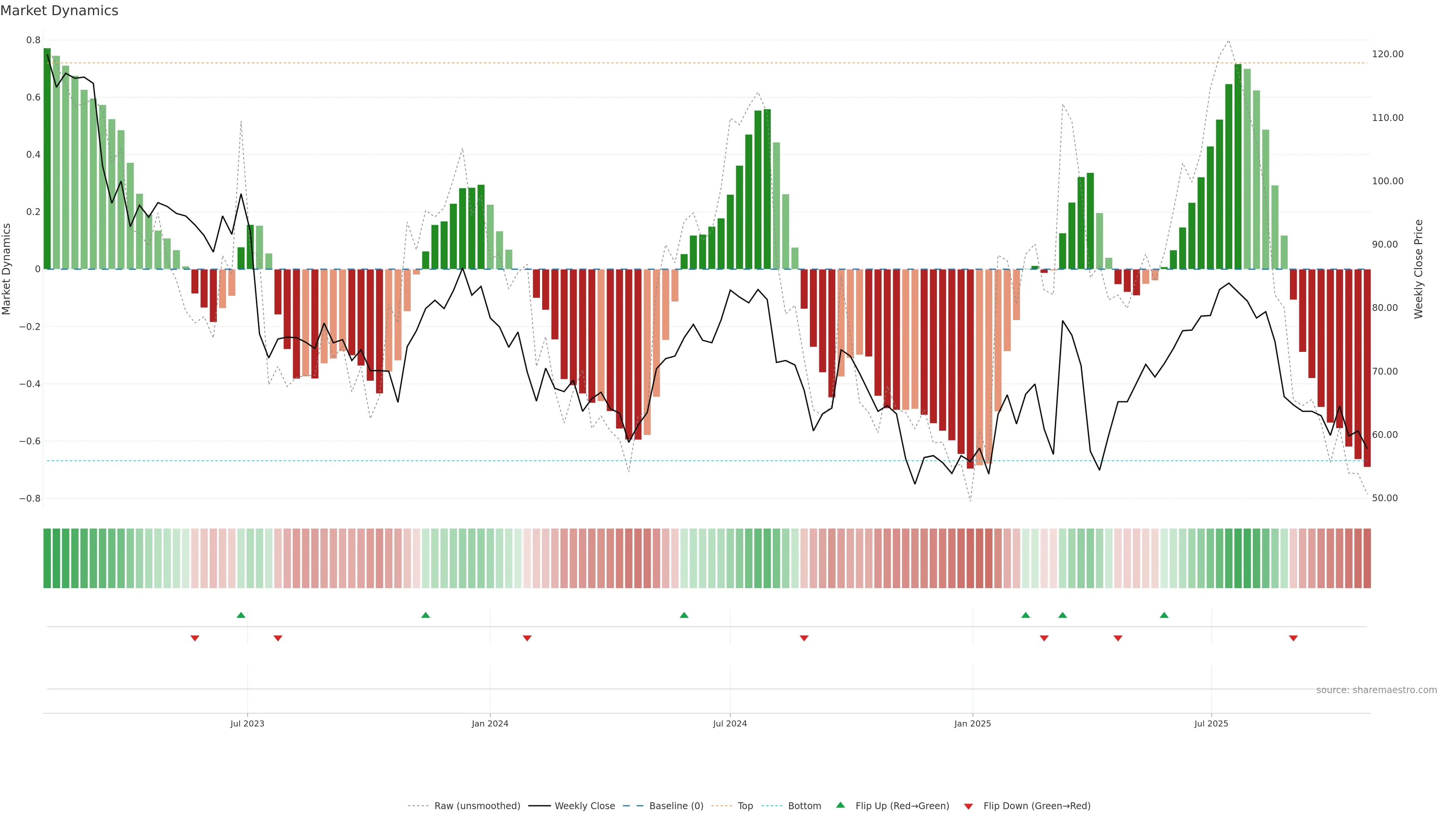Click the red Flip Down triangle icon in the legend
1456x819 pixels.
968,806
